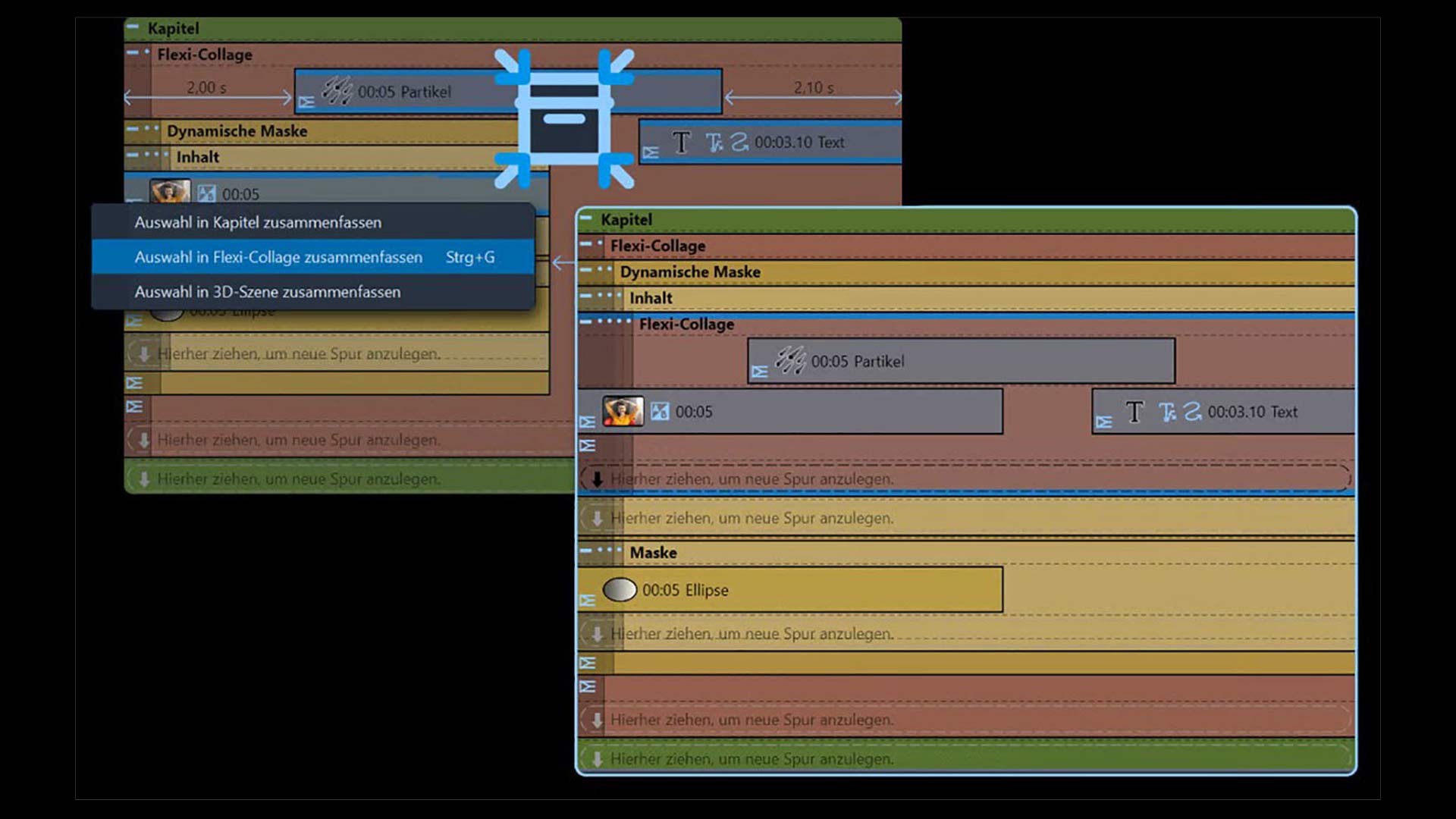Choose 'Auswahl in 3D-Szene zusammenfassen'
Image resolution: width=1456 pixels, height=819 pixels.
267,292
